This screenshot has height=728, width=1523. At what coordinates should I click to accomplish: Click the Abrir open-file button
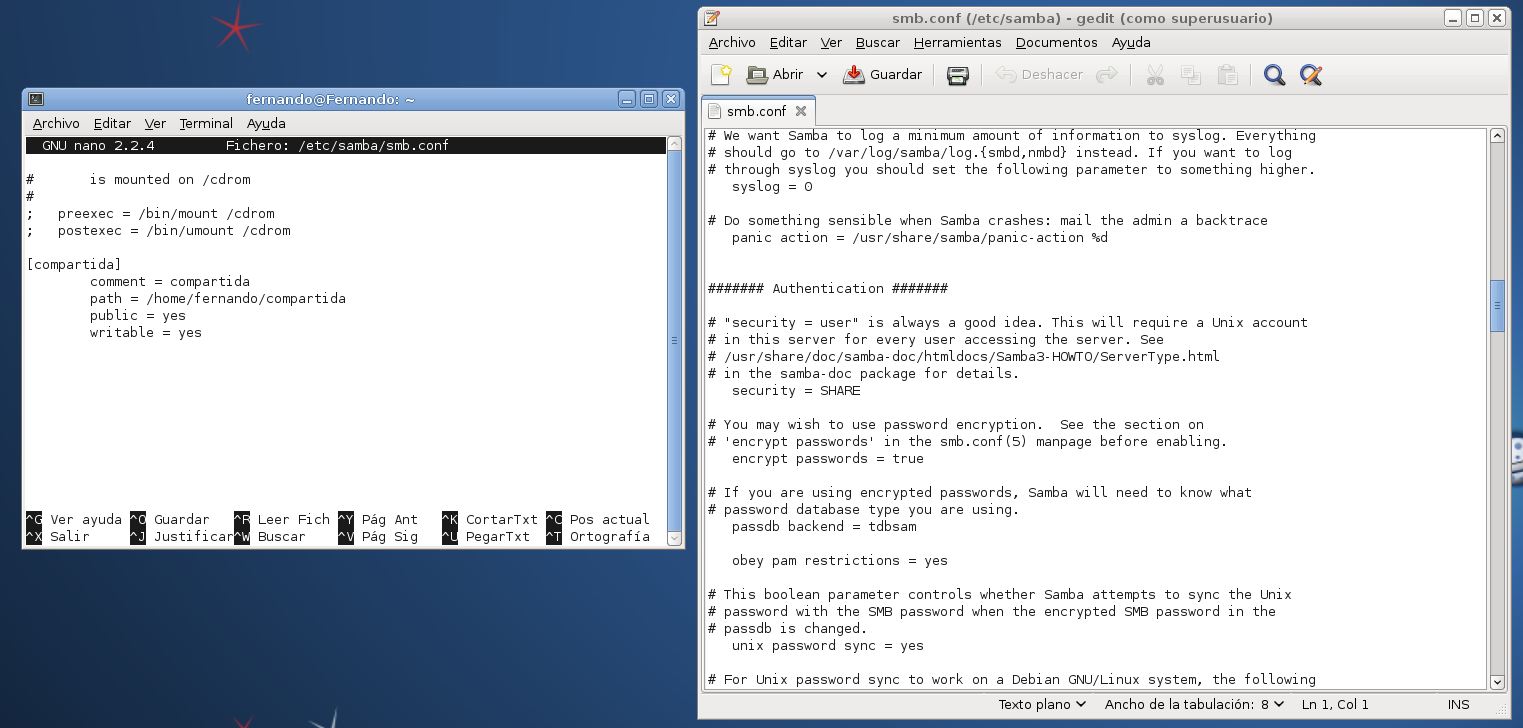(x=776, y=75)
